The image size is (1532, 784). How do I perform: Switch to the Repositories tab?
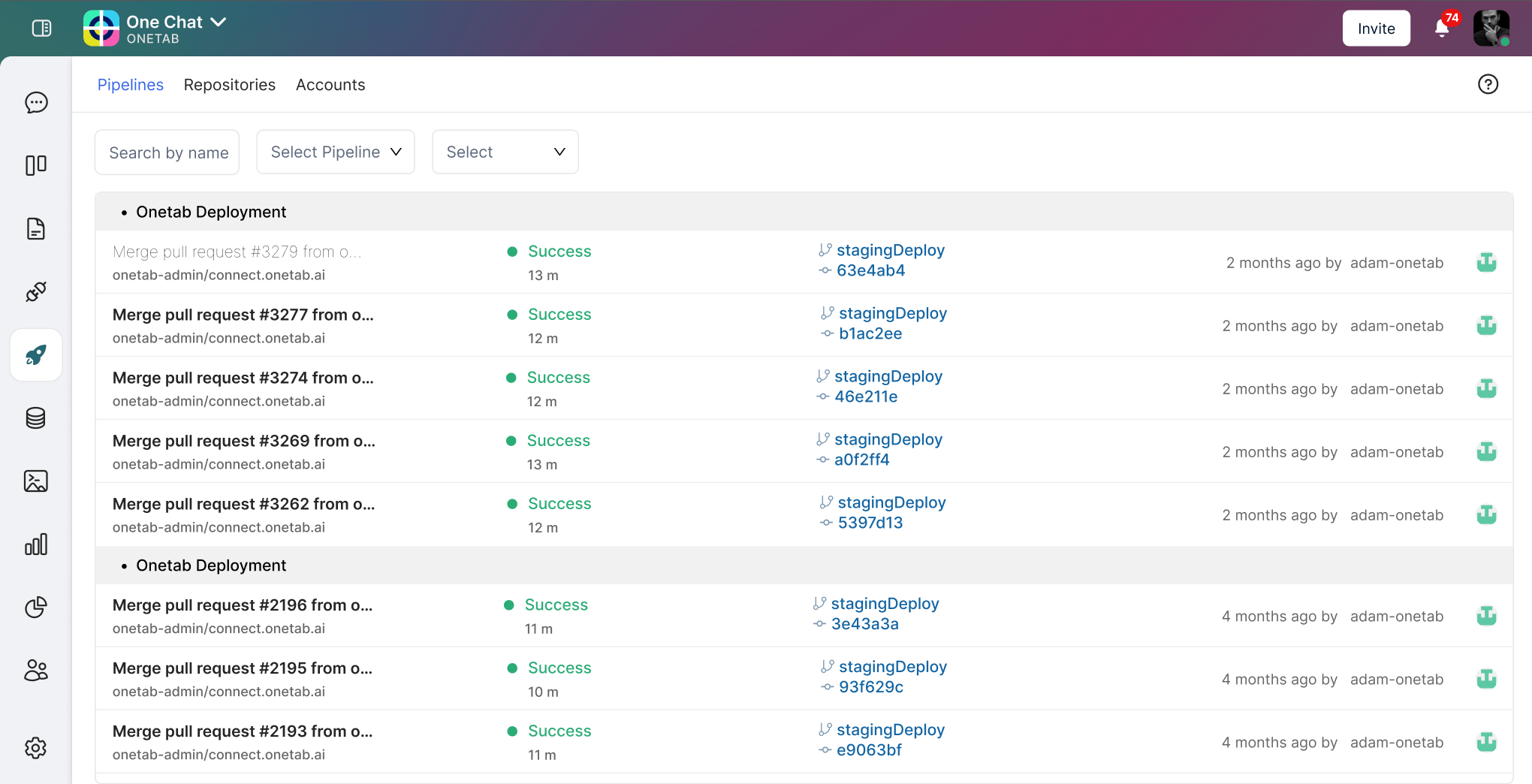230,85
